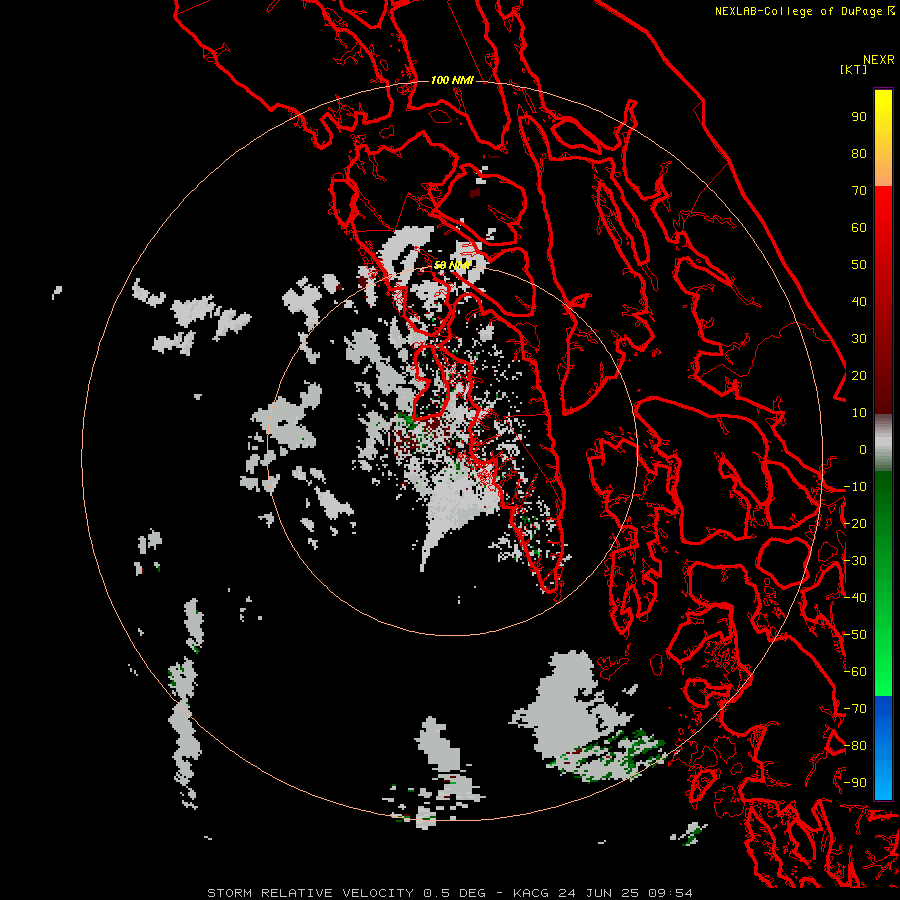The width and height of the screenshot is (900, 900).
Task: Click the 0 value on velocity scale
Action: pos(863,449)
